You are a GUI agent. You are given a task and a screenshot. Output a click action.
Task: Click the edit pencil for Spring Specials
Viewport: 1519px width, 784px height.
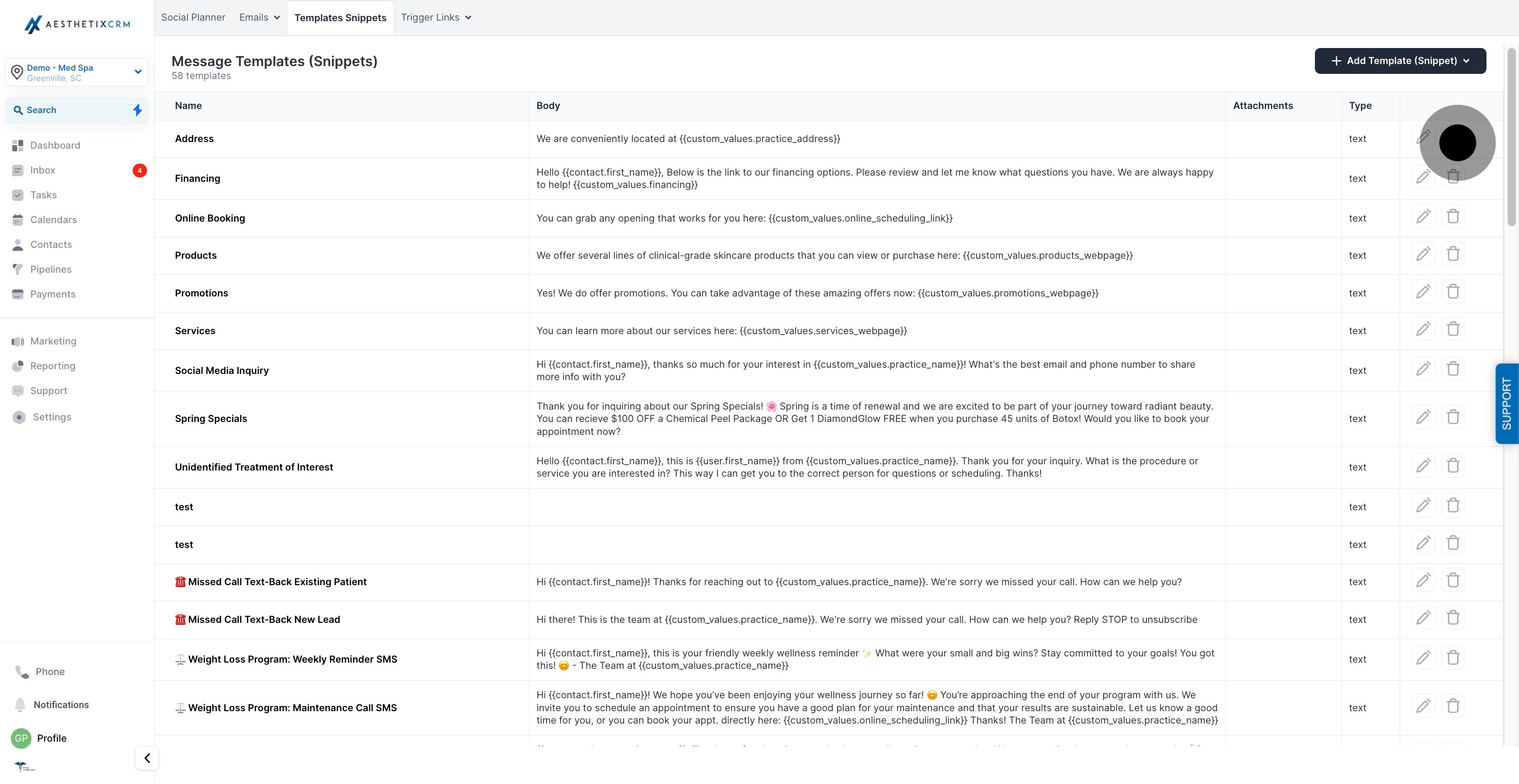pyautogui.click(x=1423, y=417)
